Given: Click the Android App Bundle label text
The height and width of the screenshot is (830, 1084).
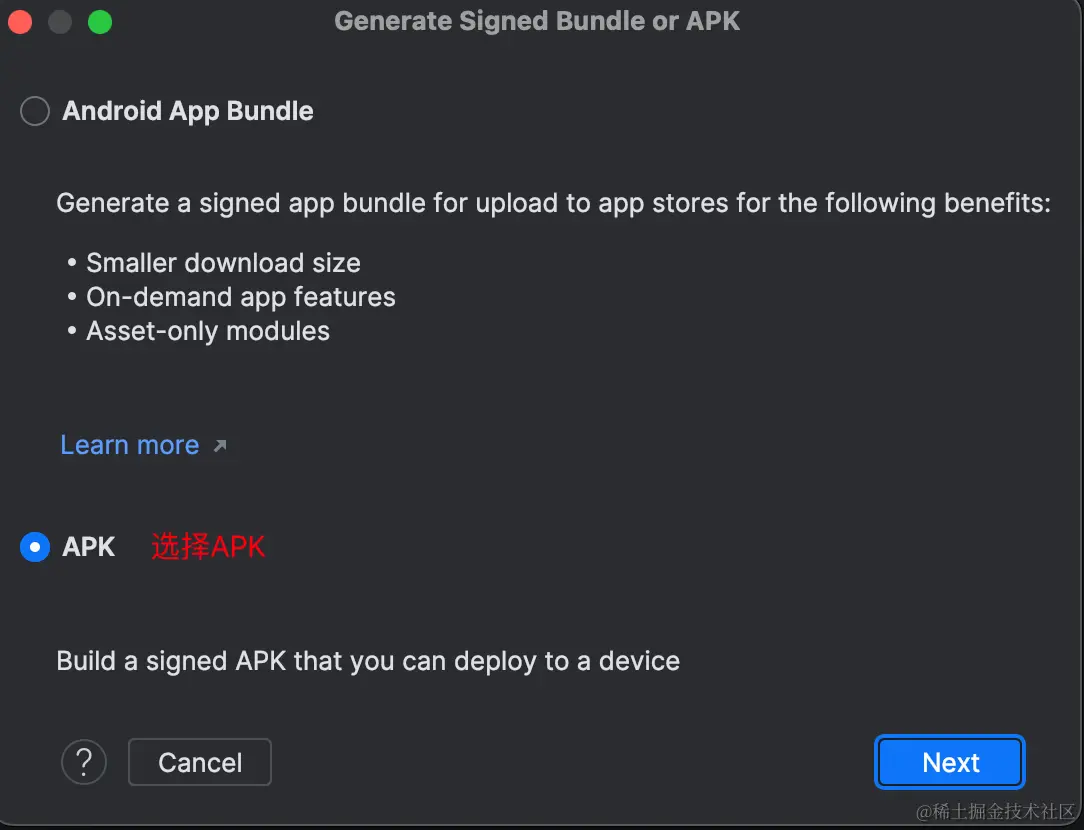Looking at the screenshot, I should point(188,111).
